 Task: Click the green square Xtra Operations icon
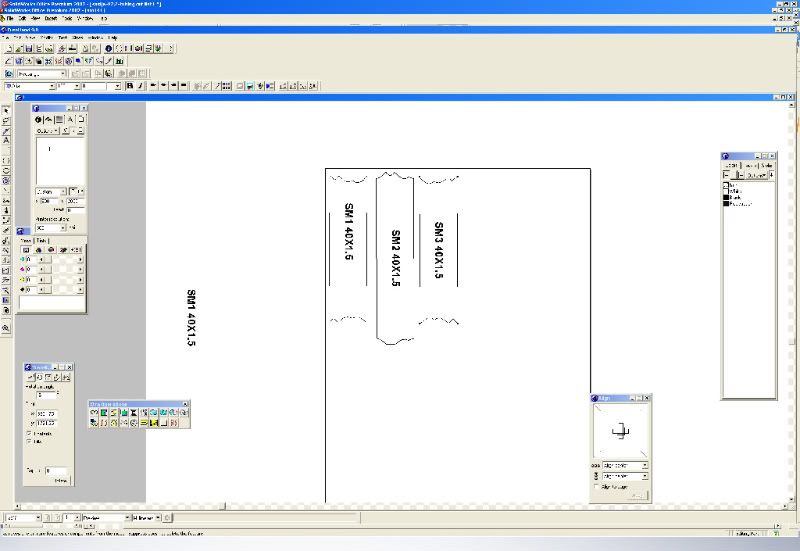click(104, 413)
